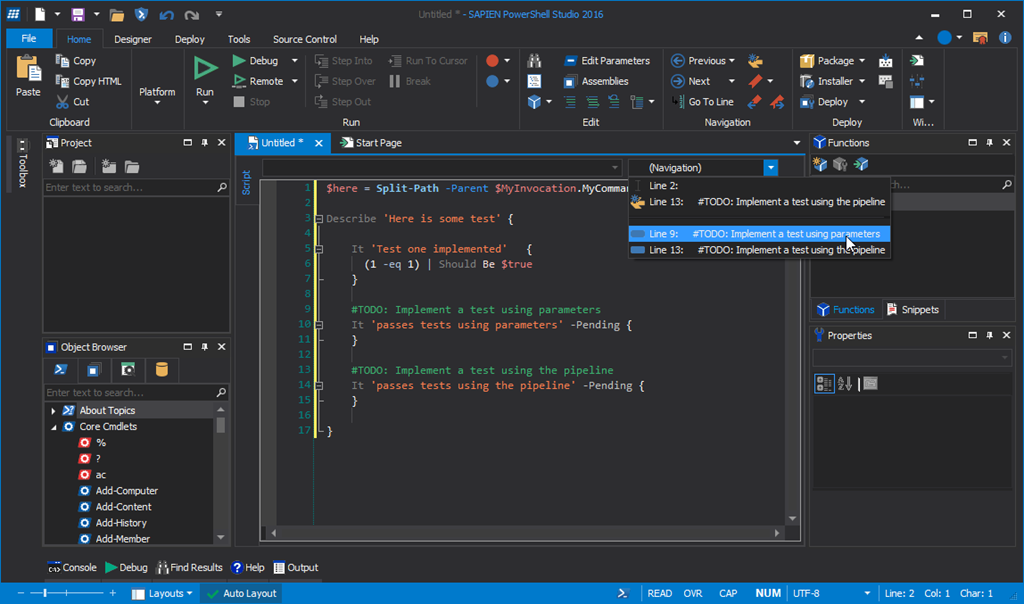Expand the Toolbox side panel

(x=22, y=163)
